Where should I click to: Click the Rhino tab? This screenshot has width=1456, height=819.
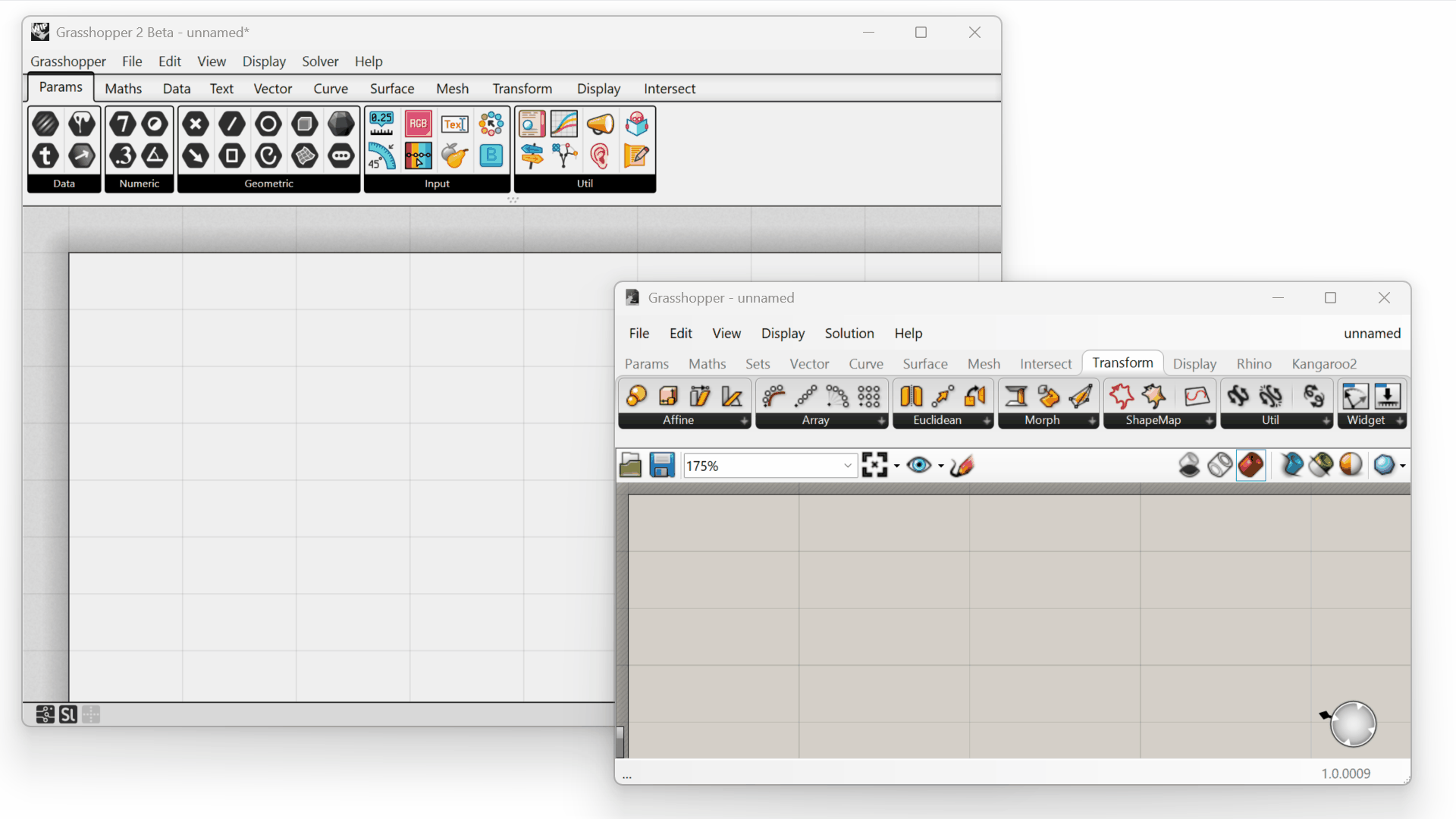1254,364
